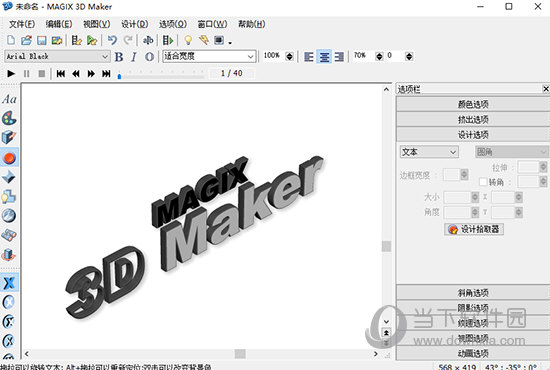Select center text alignment
The width and height of the screenshot is (550, 370).
[324, 56]
